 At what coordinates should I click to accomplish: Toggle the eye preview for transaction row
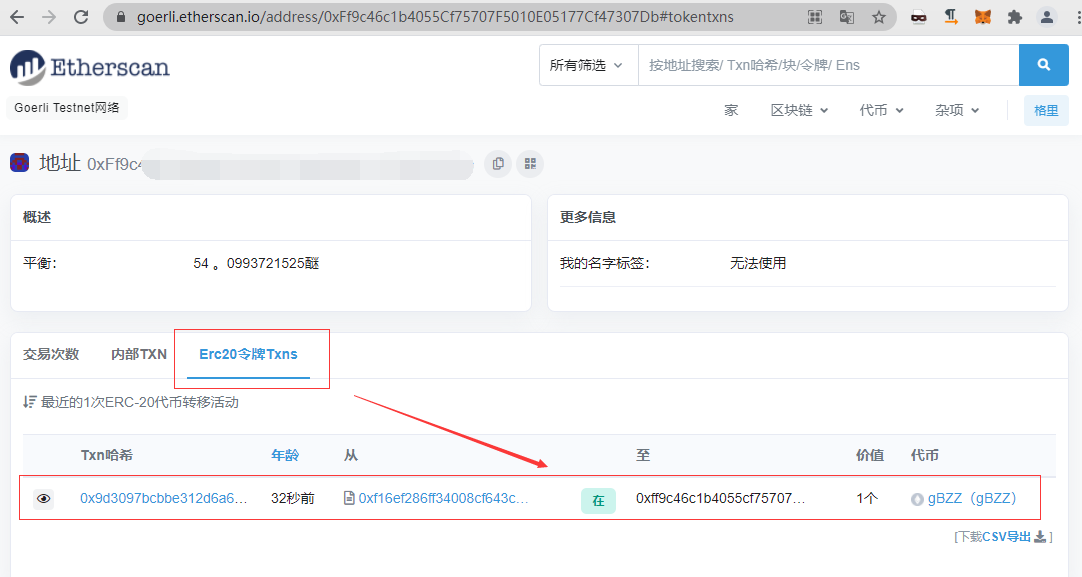pyautogui.click(x=43, y=498)
